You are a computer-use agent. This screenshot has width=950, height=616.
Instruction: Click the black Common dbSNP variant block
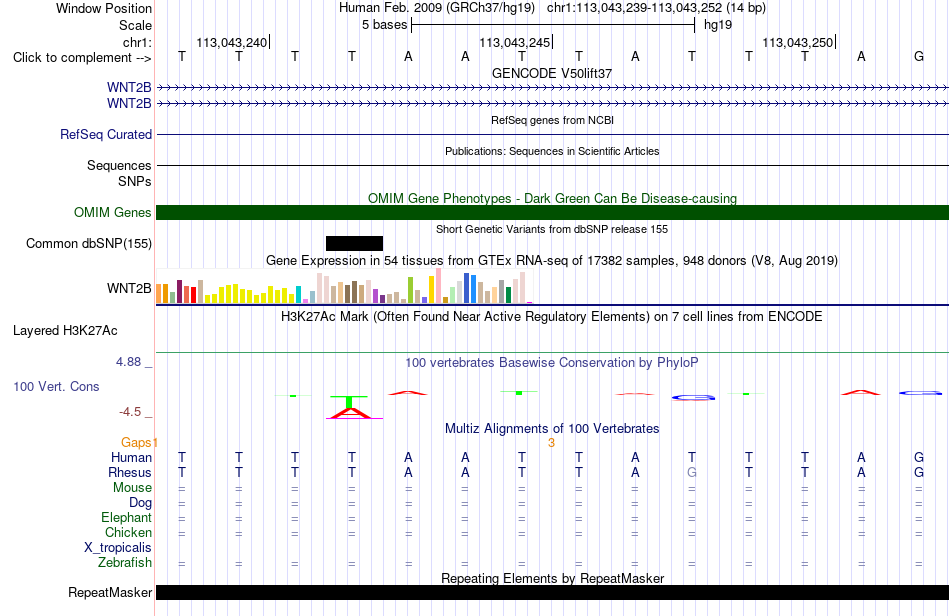pos(354,243)
